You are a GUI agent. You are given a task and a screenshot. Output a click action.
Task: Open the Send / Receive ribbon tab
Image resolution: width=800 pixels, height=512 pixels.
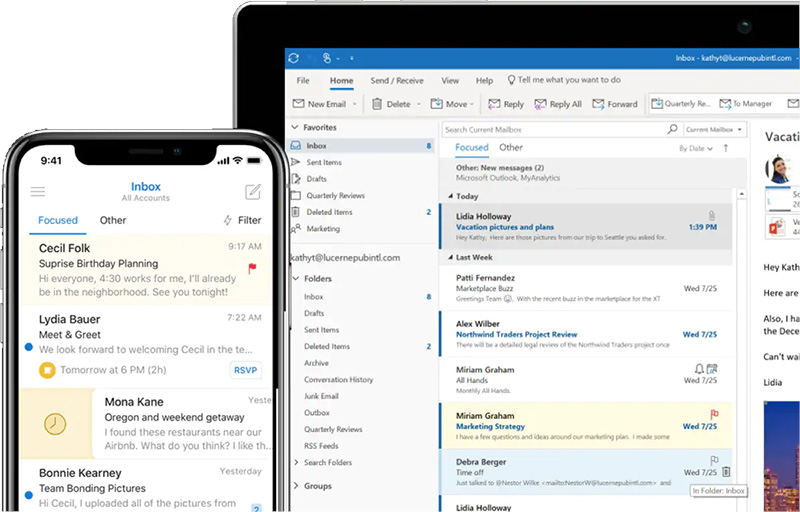point(397,80)
